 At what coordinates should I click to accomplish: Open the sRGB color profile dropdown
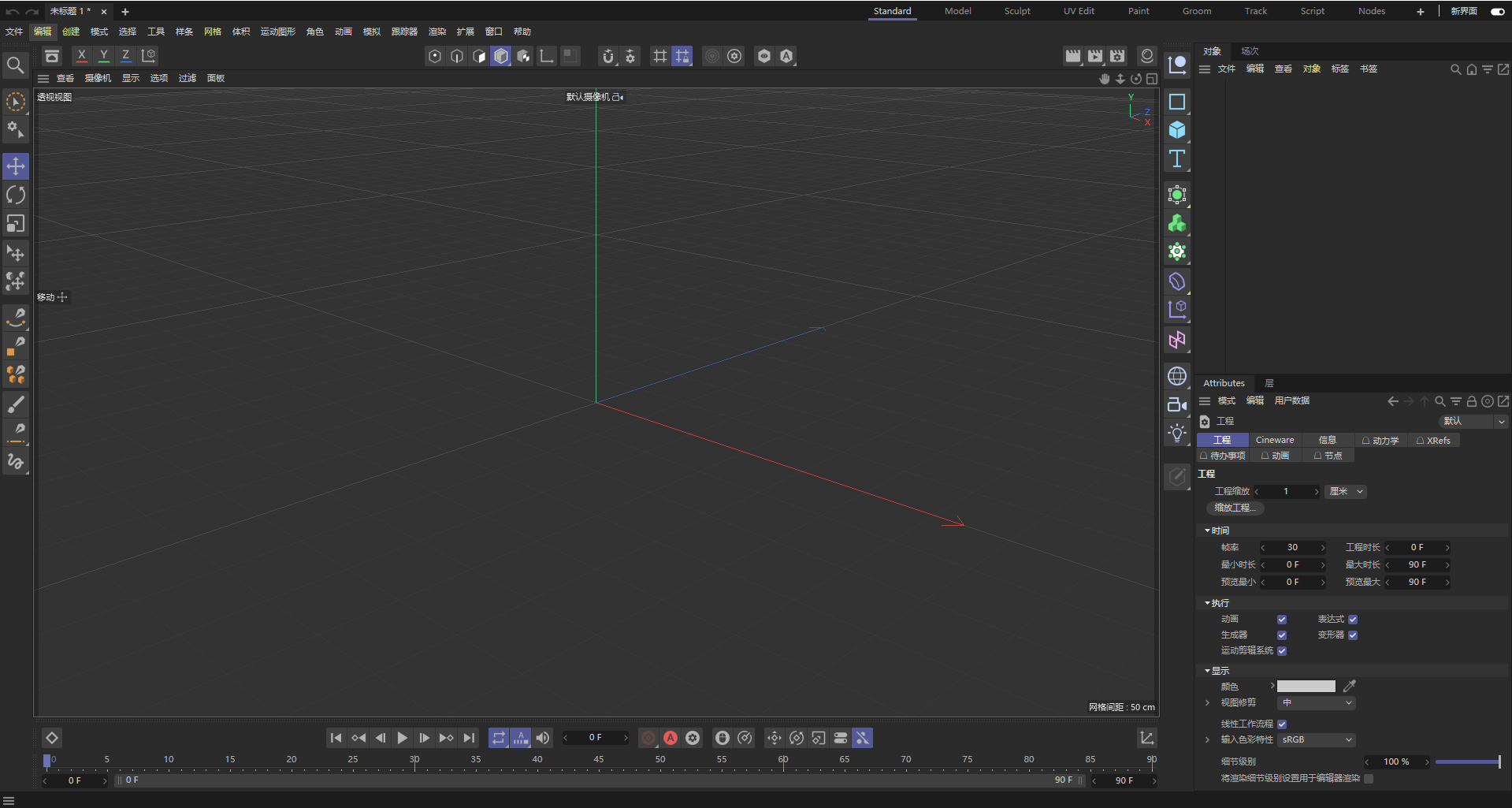click(1316, 739)
